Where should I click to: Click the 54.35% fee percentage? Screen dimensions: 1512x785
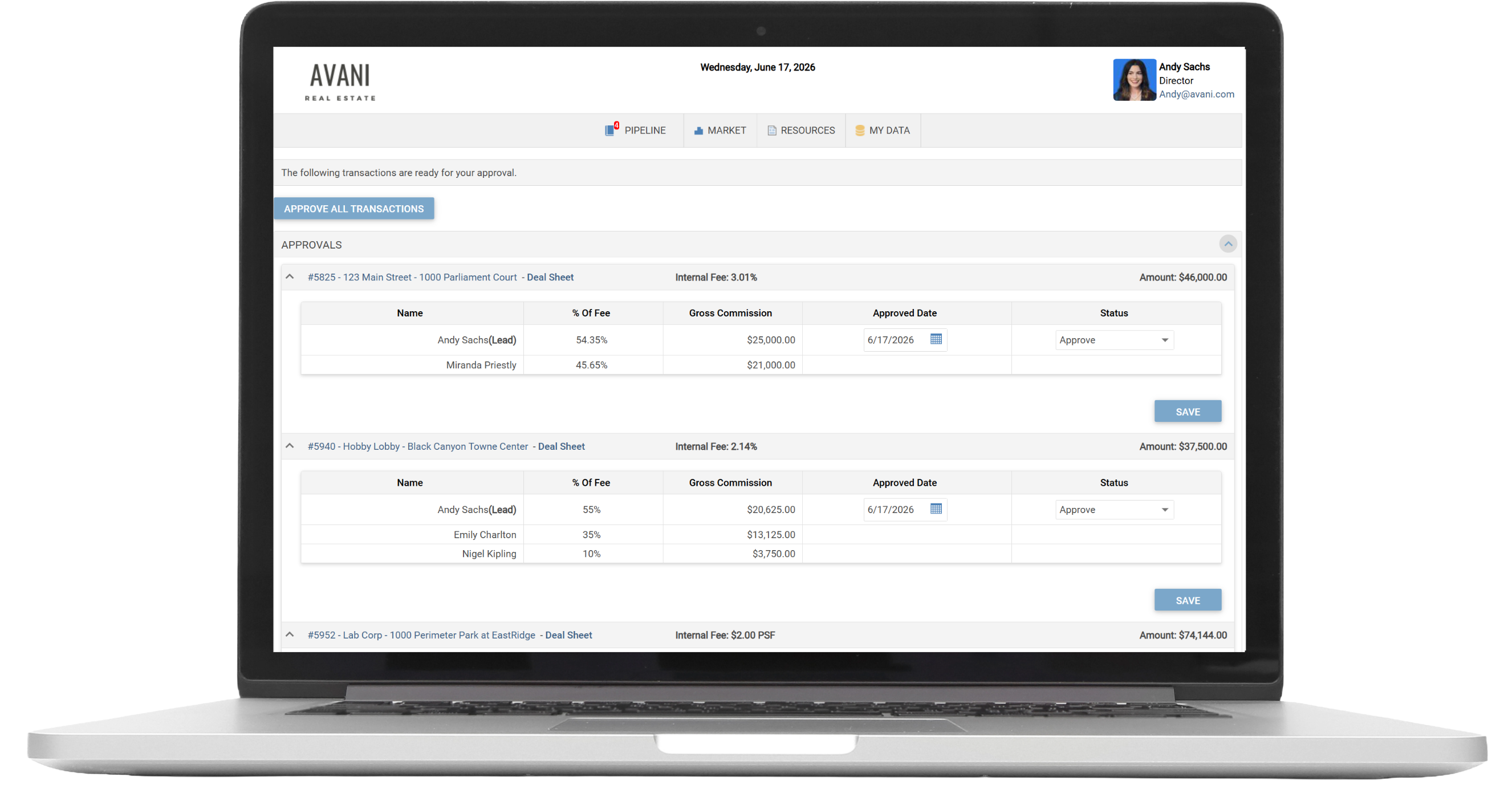coord(591,340)
